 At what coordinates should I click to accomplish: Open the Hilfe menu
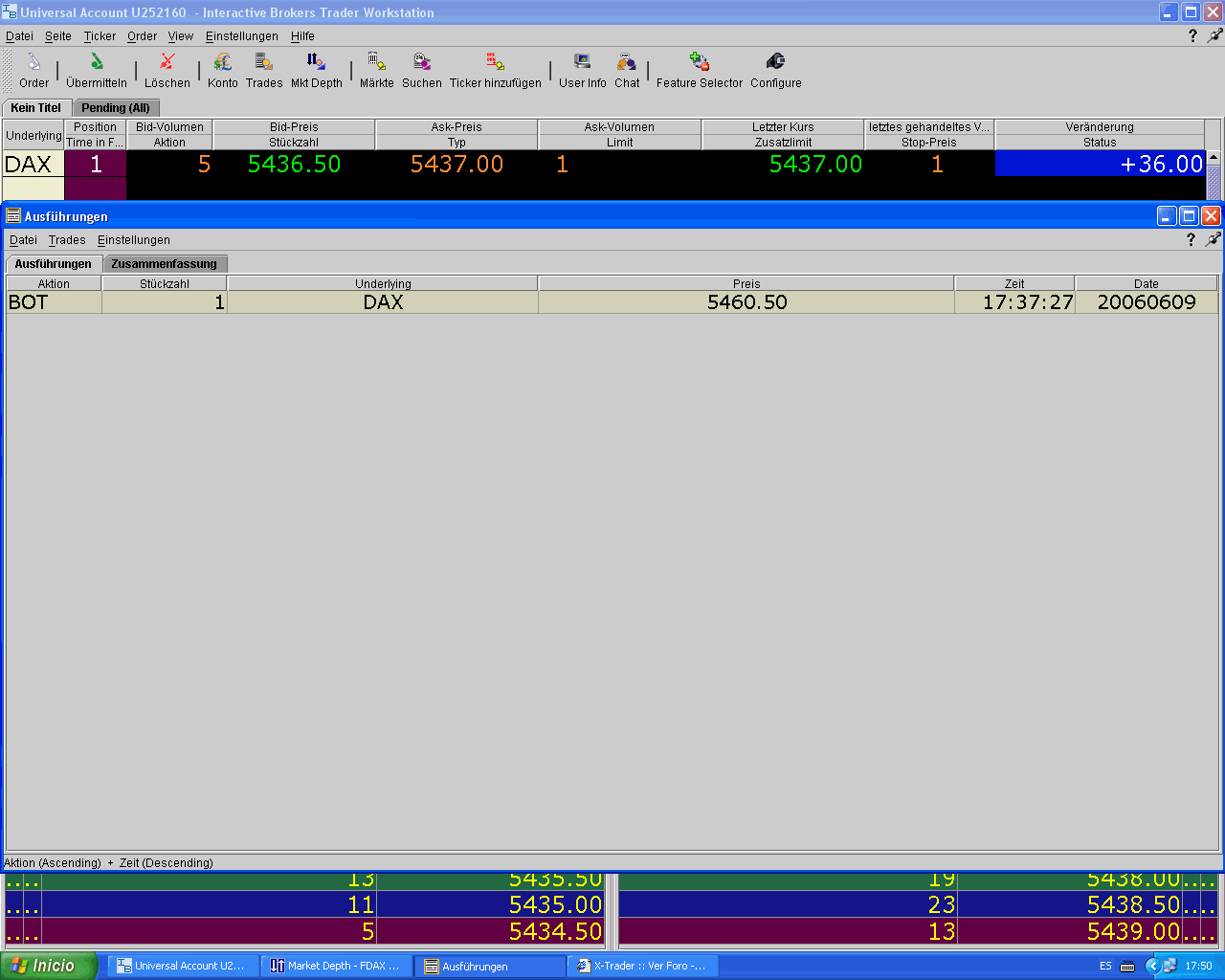[x=302, y=36]
